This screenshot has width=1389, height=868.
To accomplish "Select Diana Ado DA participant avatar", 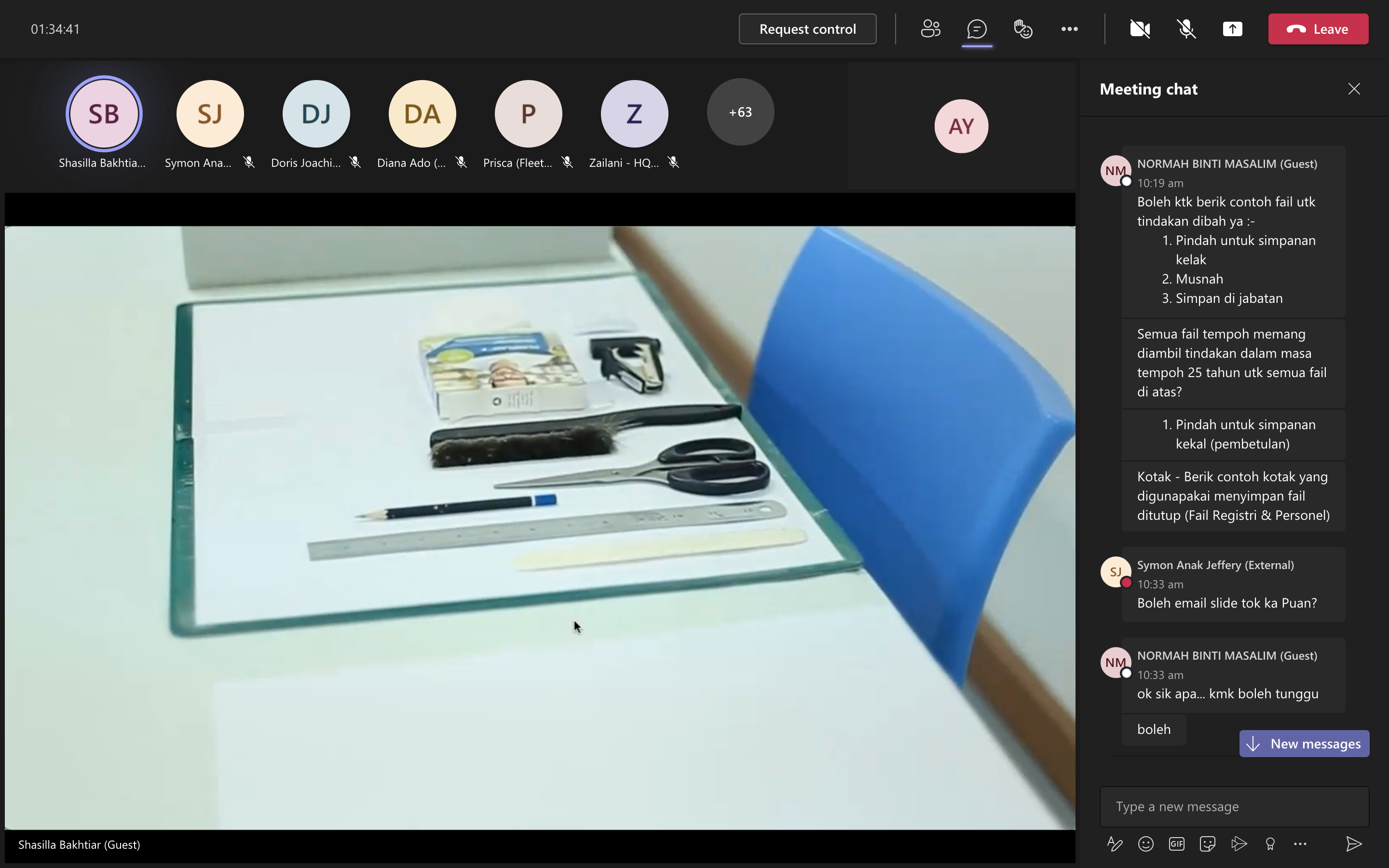I will pyautogui.click(x=422, y=114).
